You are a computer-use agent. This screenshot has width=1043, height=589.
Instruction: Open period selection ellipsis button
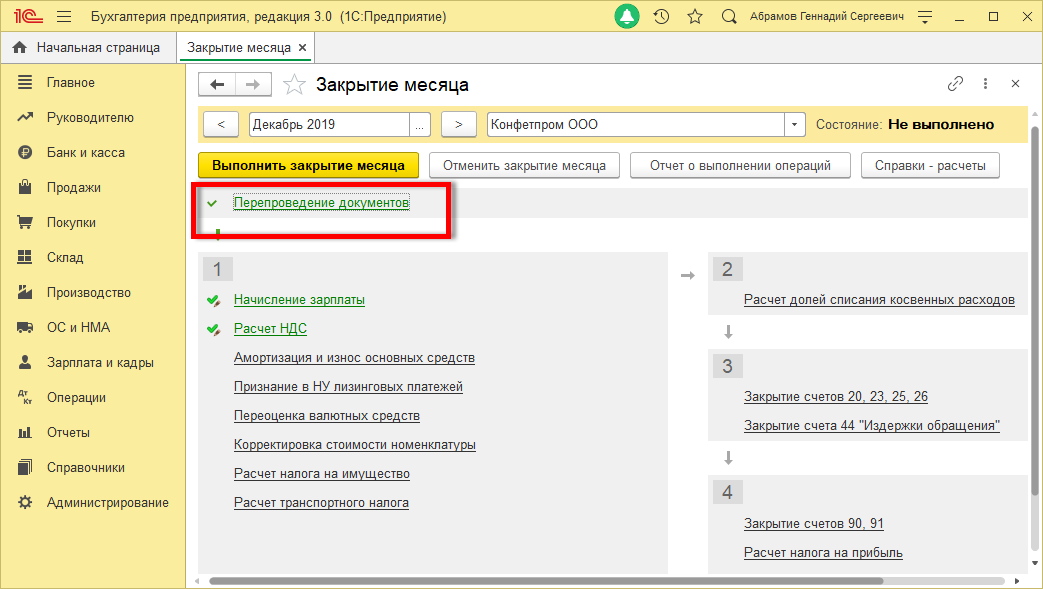click(420, 124)
